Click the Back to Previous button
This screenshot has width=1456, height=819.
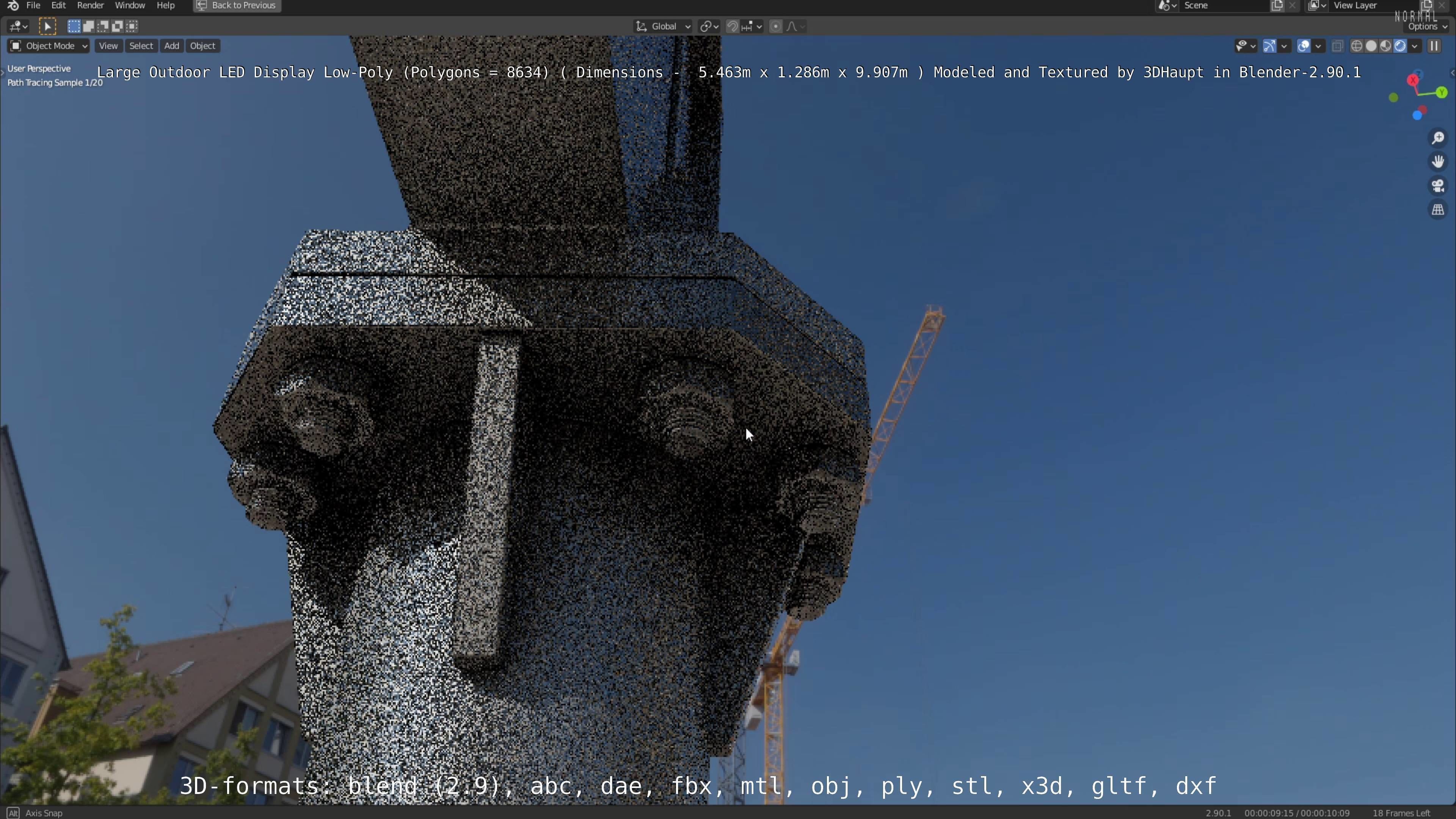237,6
